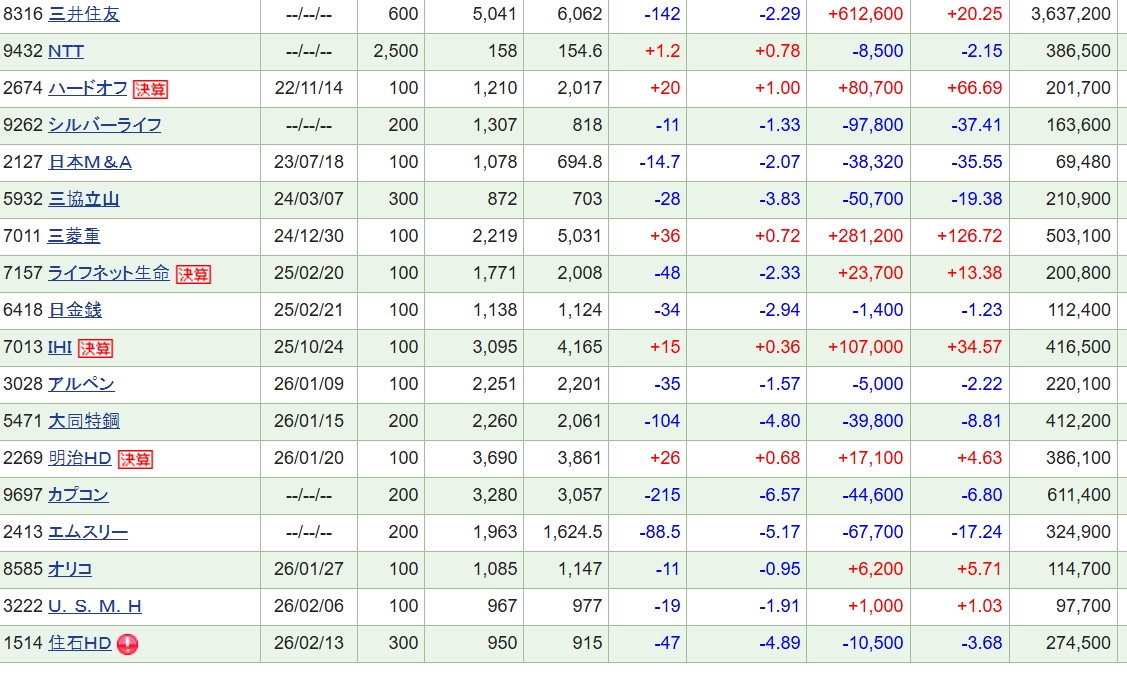
Task: View 三菱重 stock details
Action: pos(75,236)
